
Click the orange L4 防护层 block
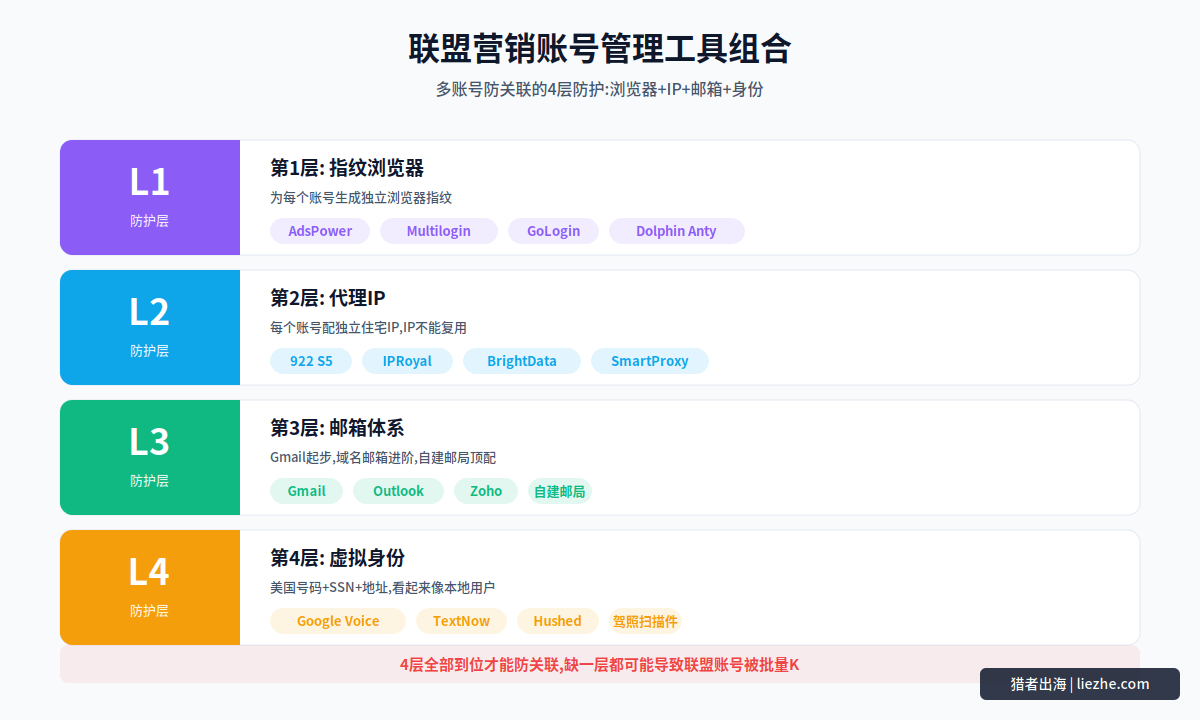click(150, 588)
